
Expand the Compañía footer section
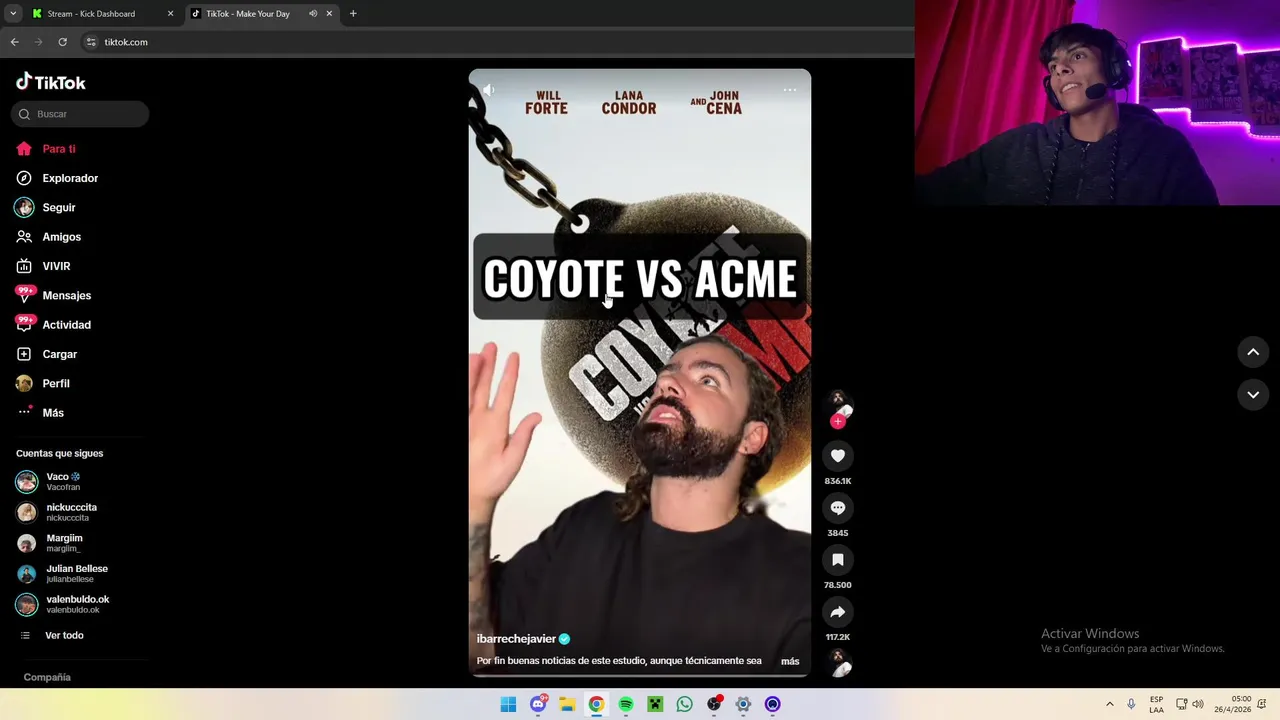click(x=47, y=677)
